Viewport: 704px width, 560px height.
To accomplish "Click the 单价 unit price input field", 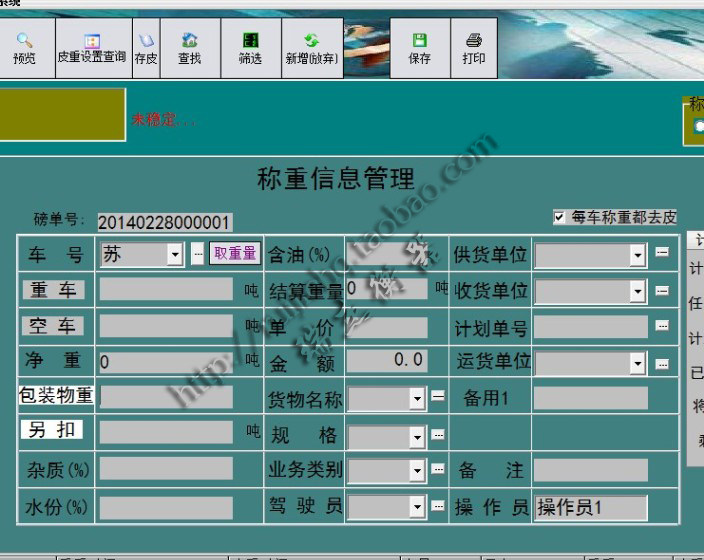I will click(387, 327).
